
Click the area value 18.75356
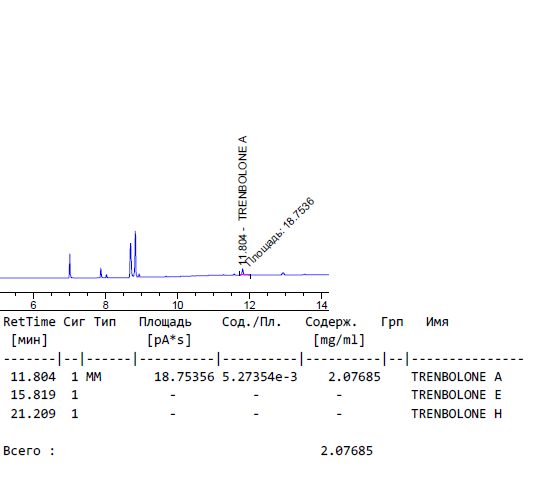(184, 377)
